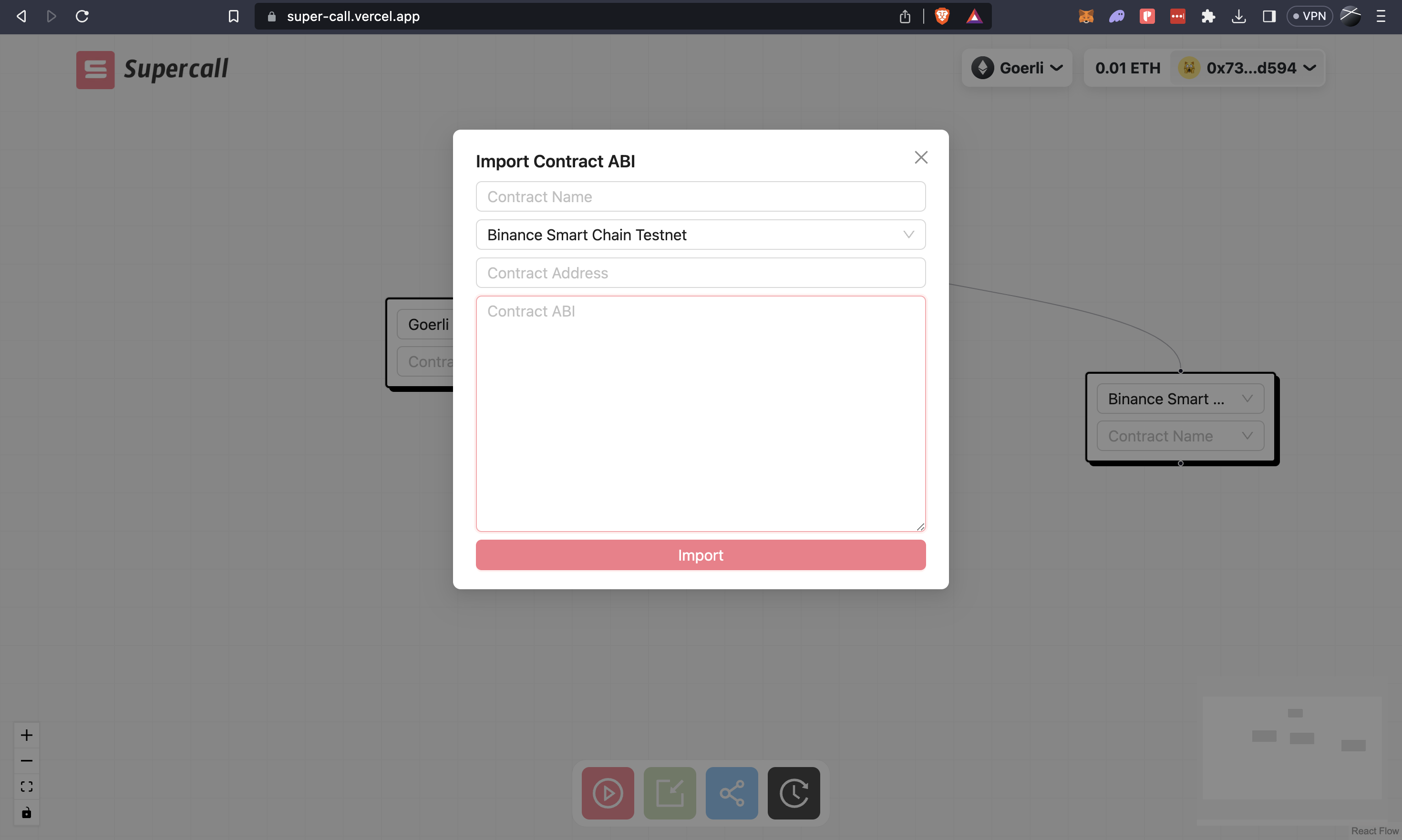The image size is (1402, 840).
Task: Click the React Flow attribution link
Action: point(1375,831)
